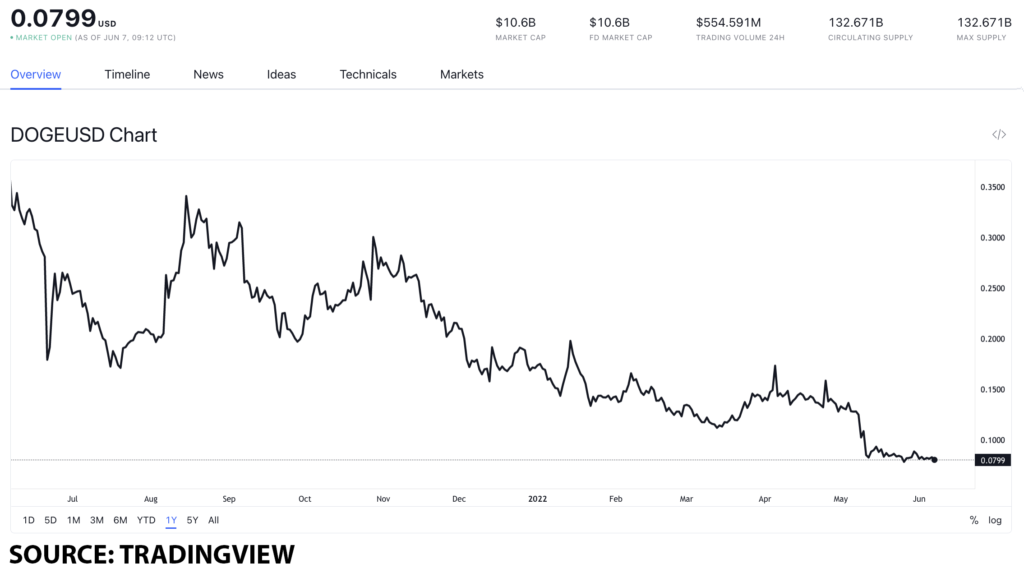Set chart range to 6M
1024x573 pixels.
click(120, 520)
